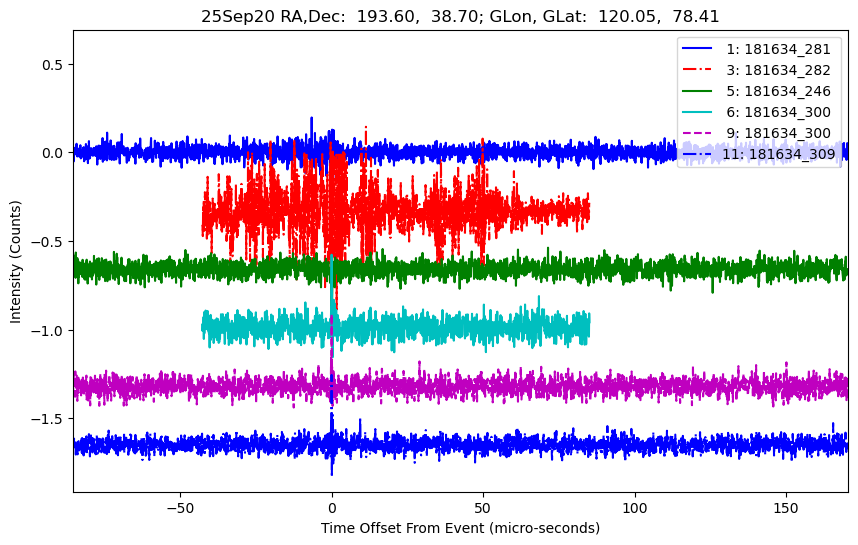This screenshot has height=545, width=858.
Task: Click y-axis tick label '−1.5'
Action: pyautogui.click(x=48, y=419)
